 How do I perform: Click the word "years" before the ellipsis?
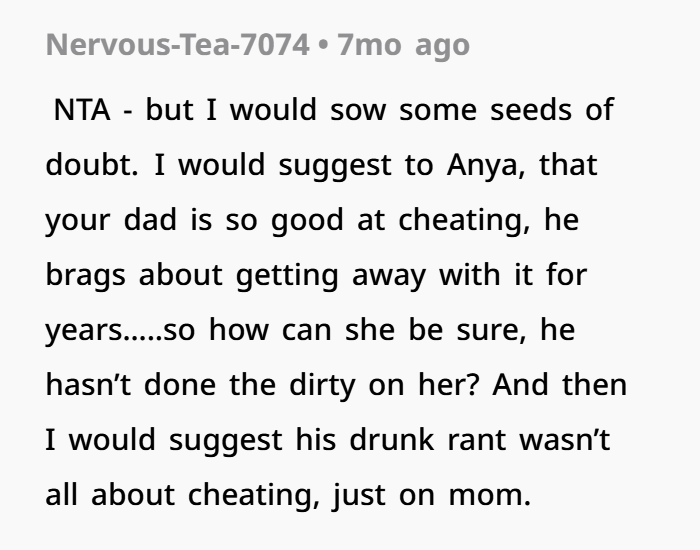82,330
